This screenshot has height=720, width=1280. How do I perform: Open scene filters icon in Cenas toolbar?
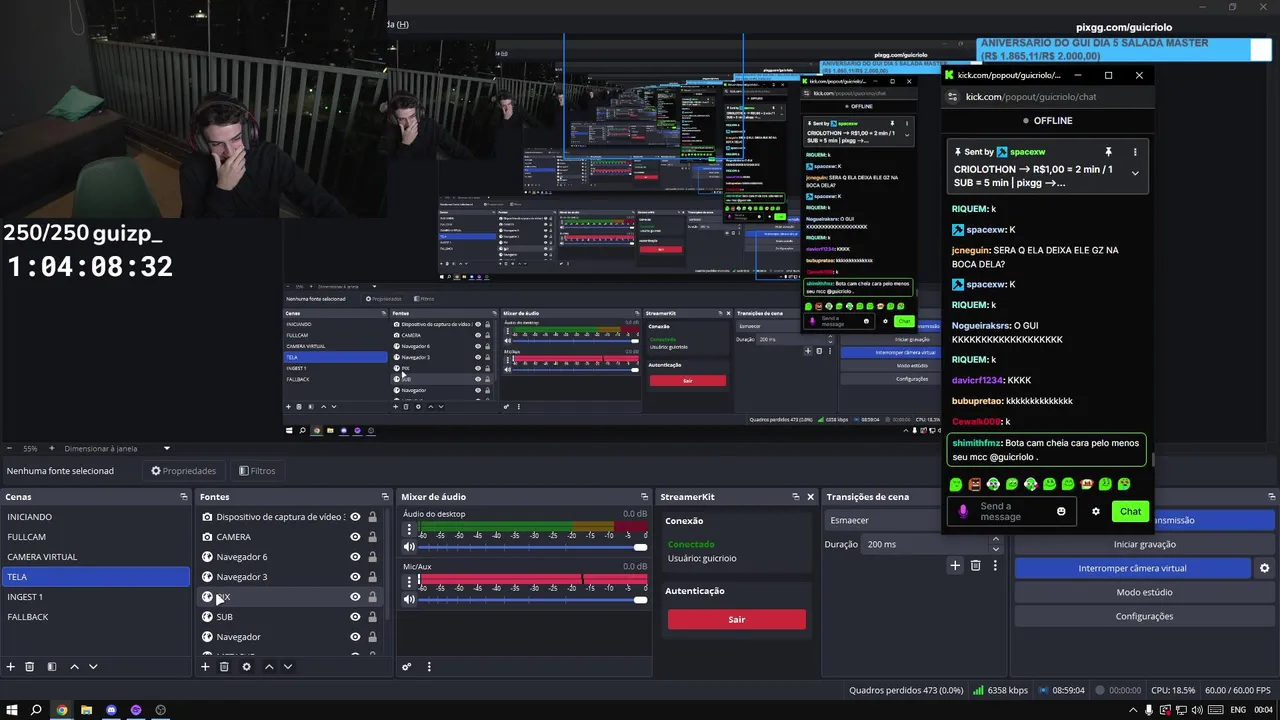click(52, 667)
